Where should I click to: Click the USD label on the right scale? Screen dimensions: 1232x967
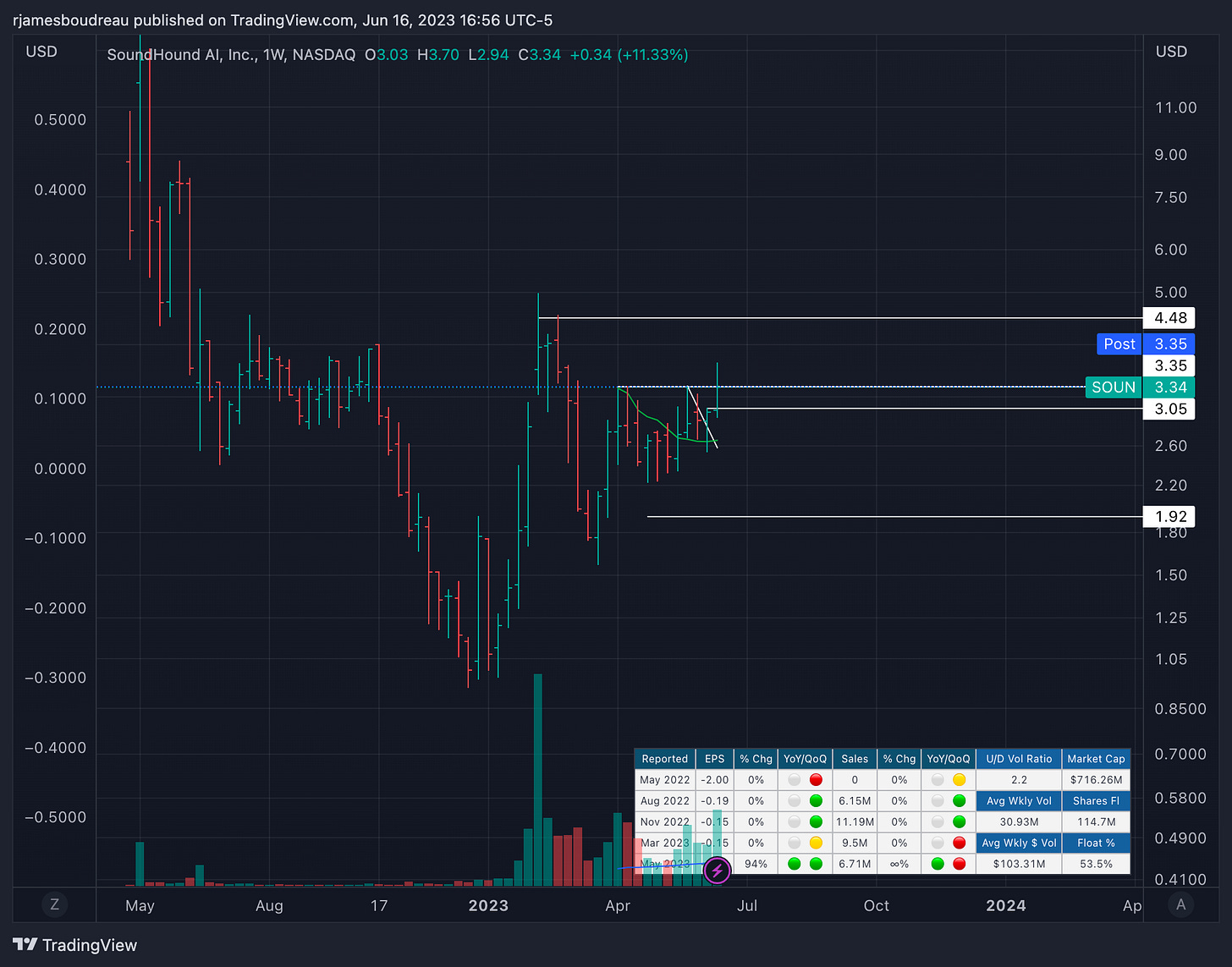click(x=1172, y=52)
